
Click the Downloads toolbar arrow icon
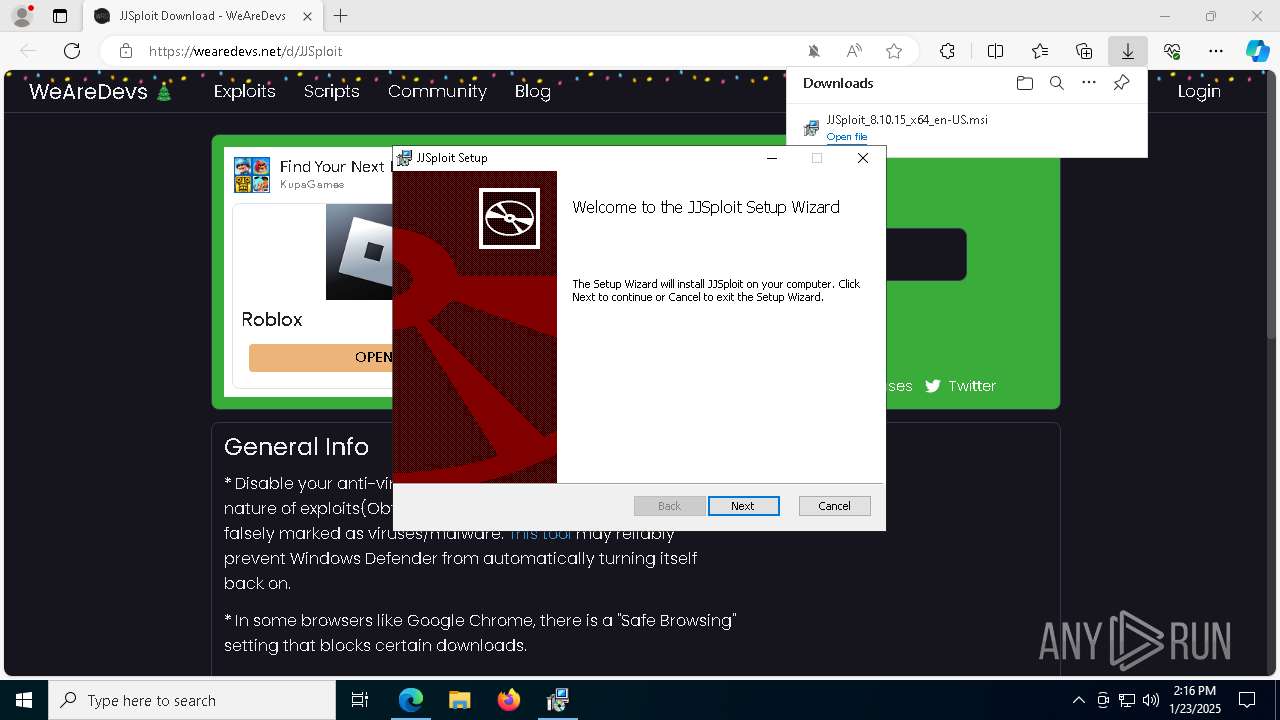[x=1127, y=51]
